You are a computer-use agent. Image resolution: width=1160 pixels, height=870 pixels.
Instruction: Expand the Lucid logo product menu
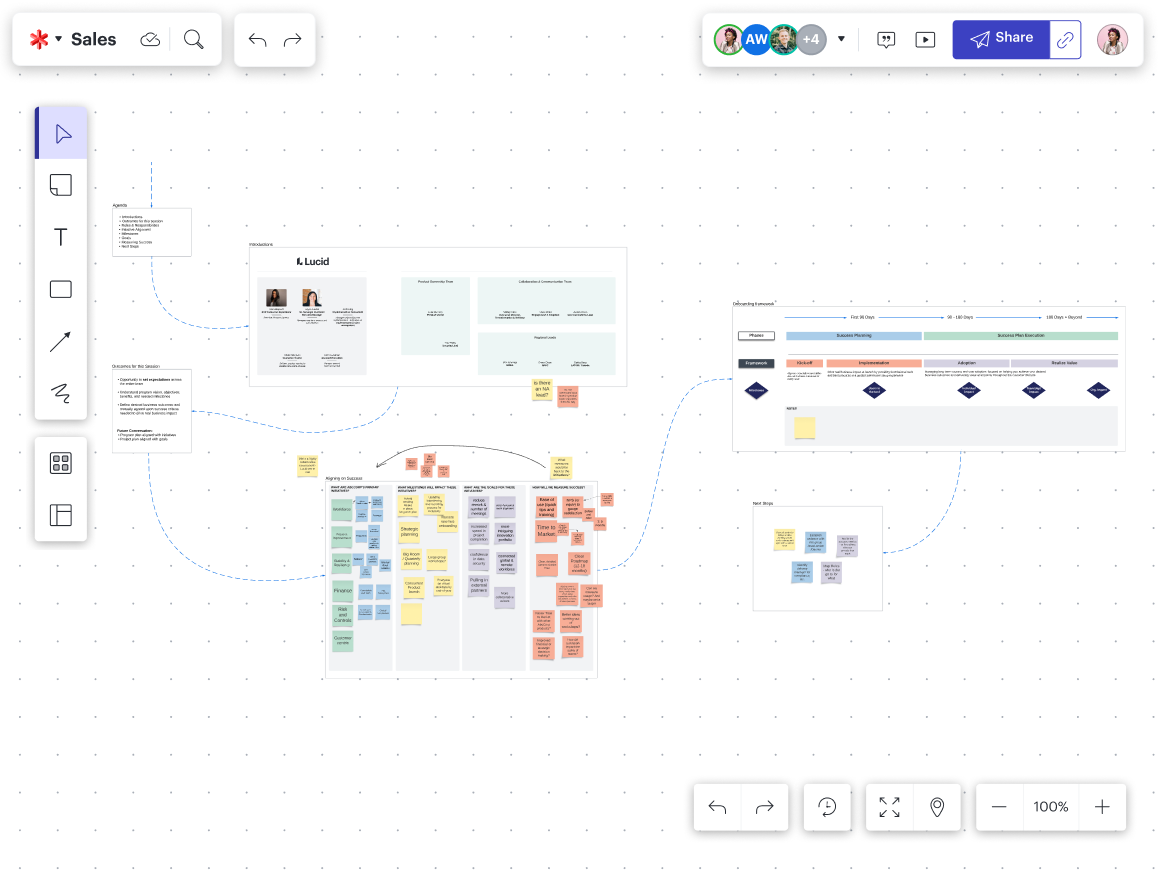(45, 40)
